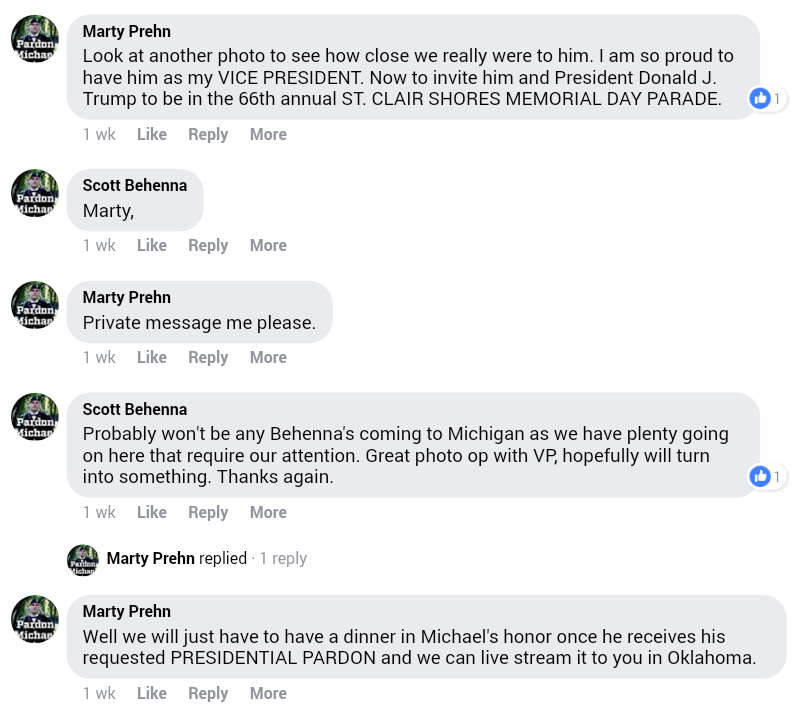Expand the '1 reply' thread
The height and width of the screenshot is (714, 800).
click(283, 559)
